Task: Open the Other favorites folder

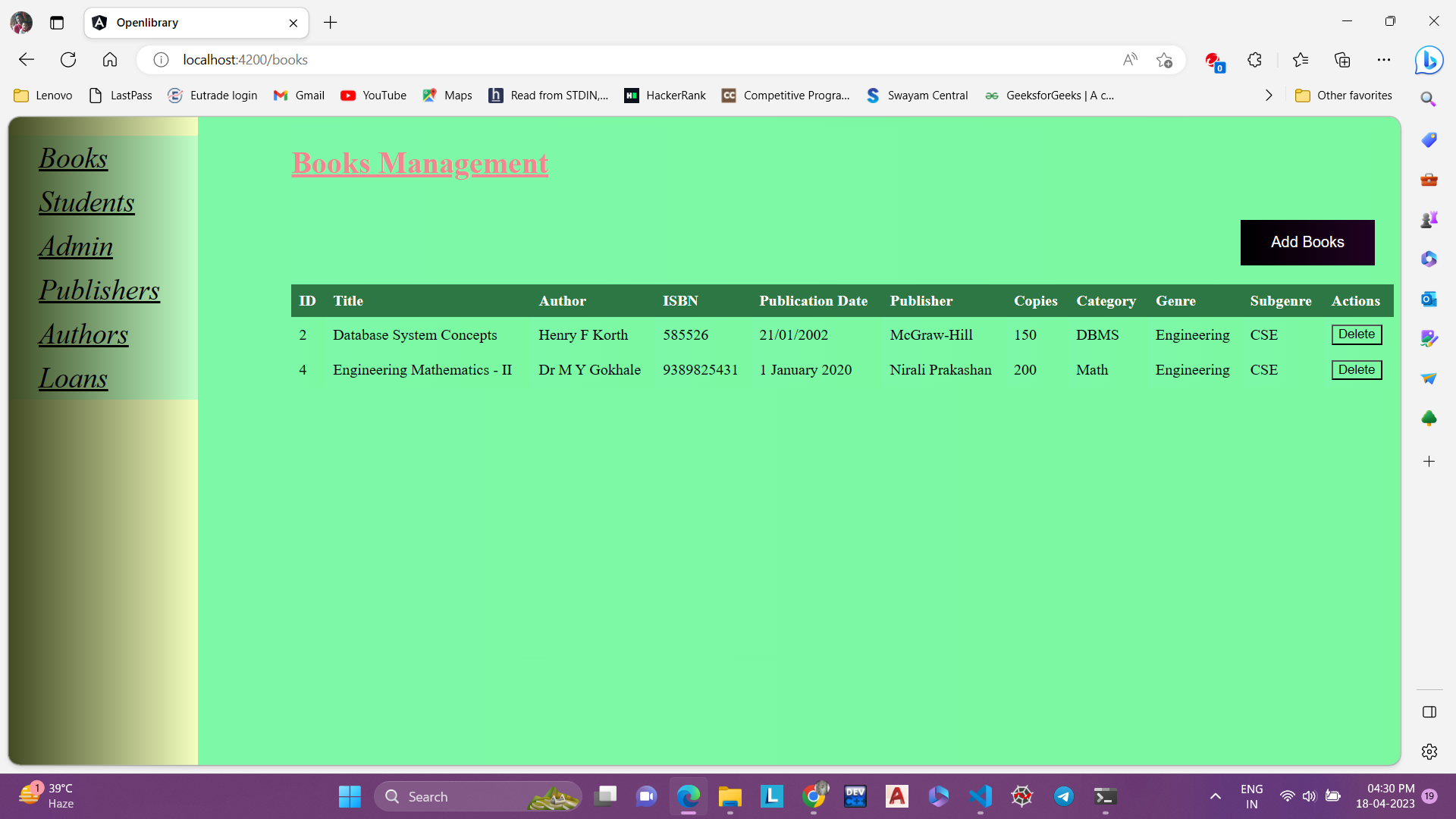Action: point(1343,95)
